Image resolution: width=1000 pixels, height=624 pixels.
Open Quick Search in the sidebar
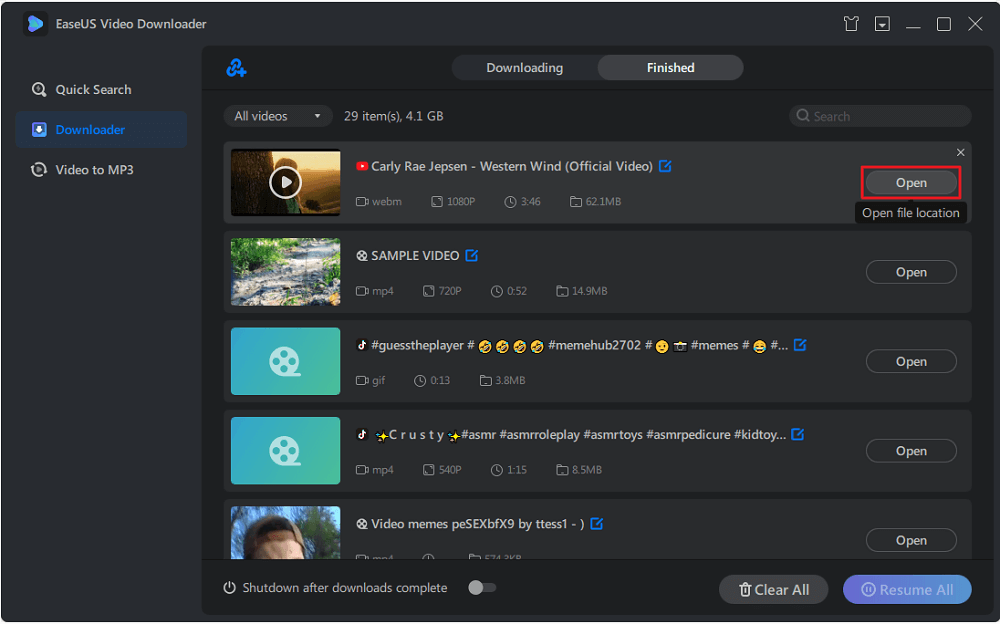click(93, 90)
